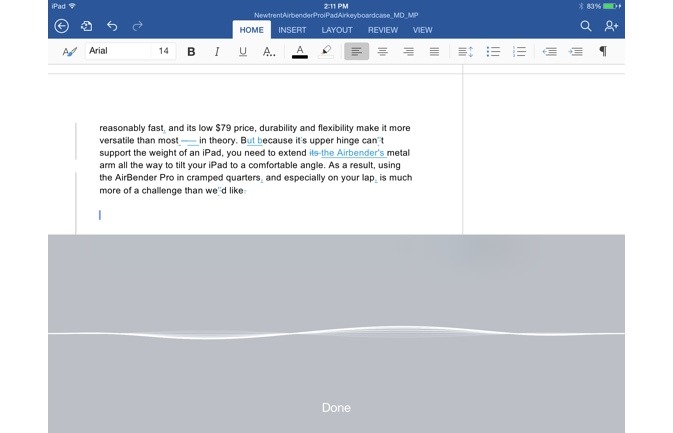This screenshot has width=673, height=433.
Task: Tap the text cursor on empty line
Action: coord(100,215)
